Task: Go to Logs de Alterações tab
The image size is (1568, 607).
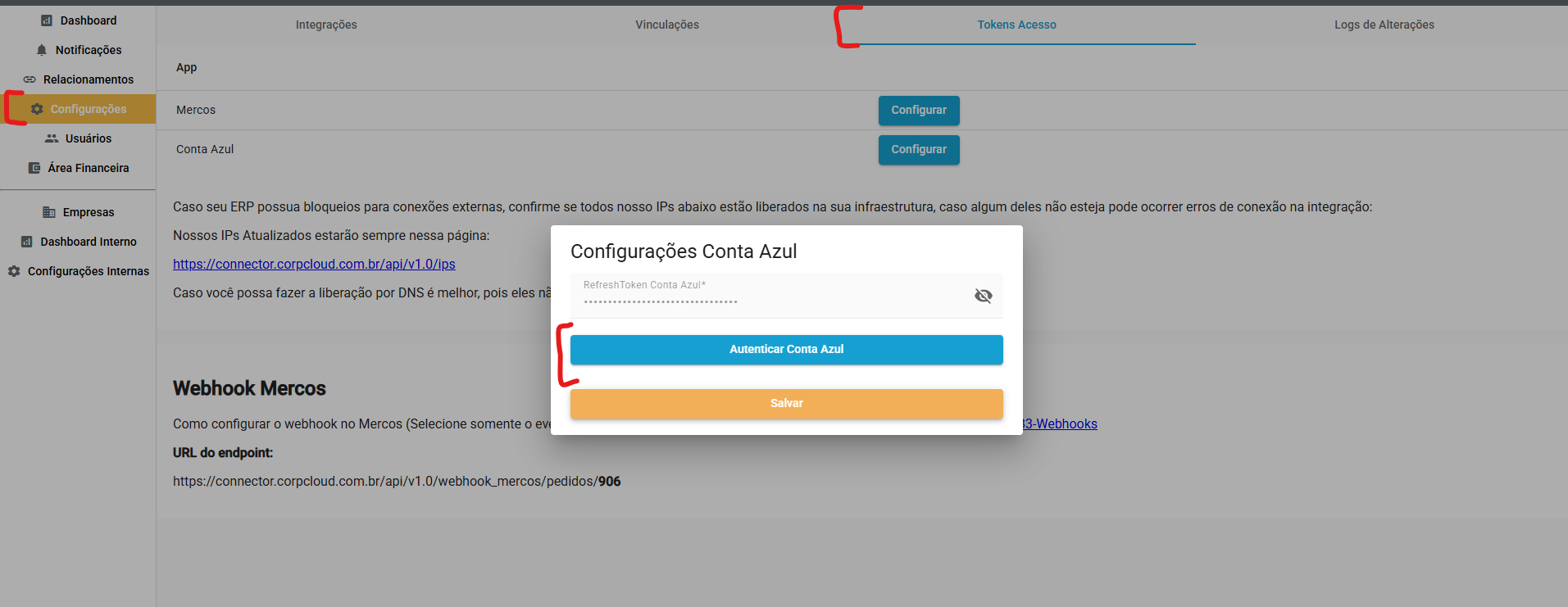Action: tap(1384, 25)
